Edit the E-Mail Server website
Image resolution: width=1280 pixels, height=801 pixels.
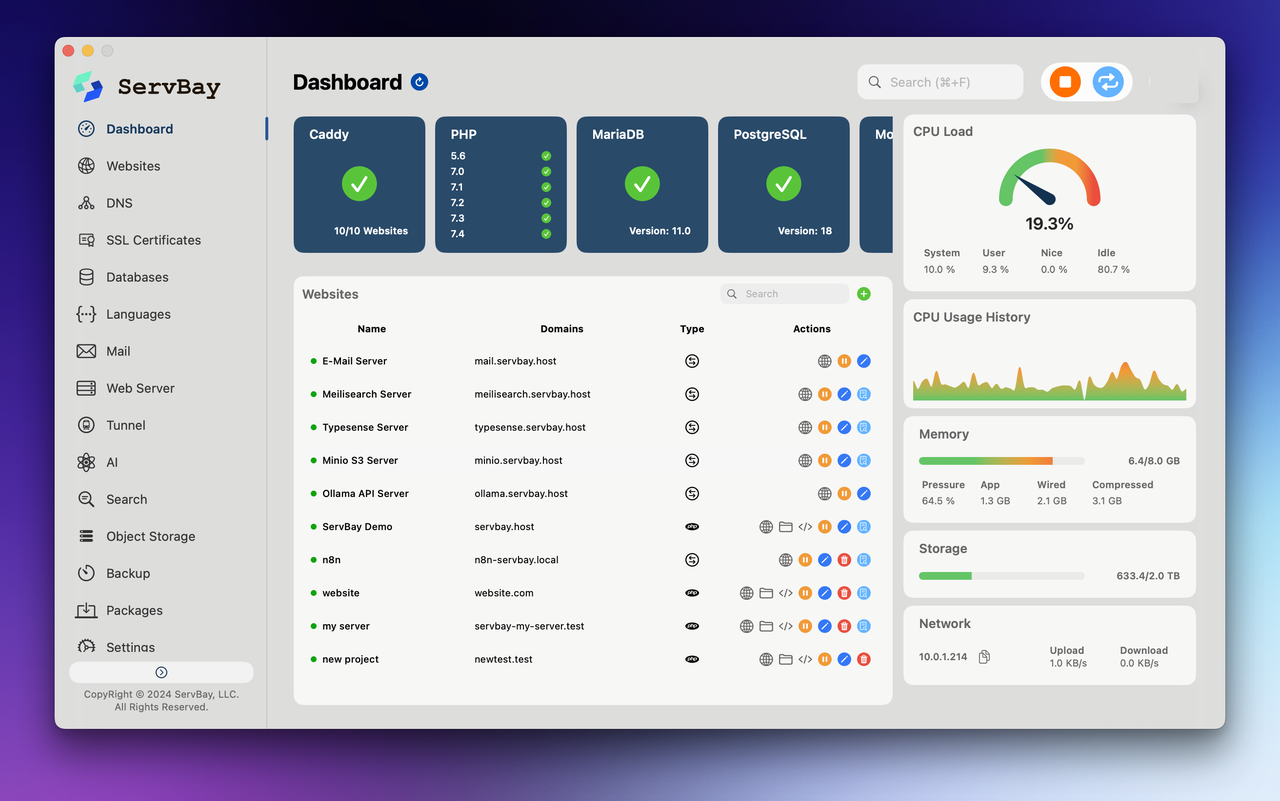(864, 361)
